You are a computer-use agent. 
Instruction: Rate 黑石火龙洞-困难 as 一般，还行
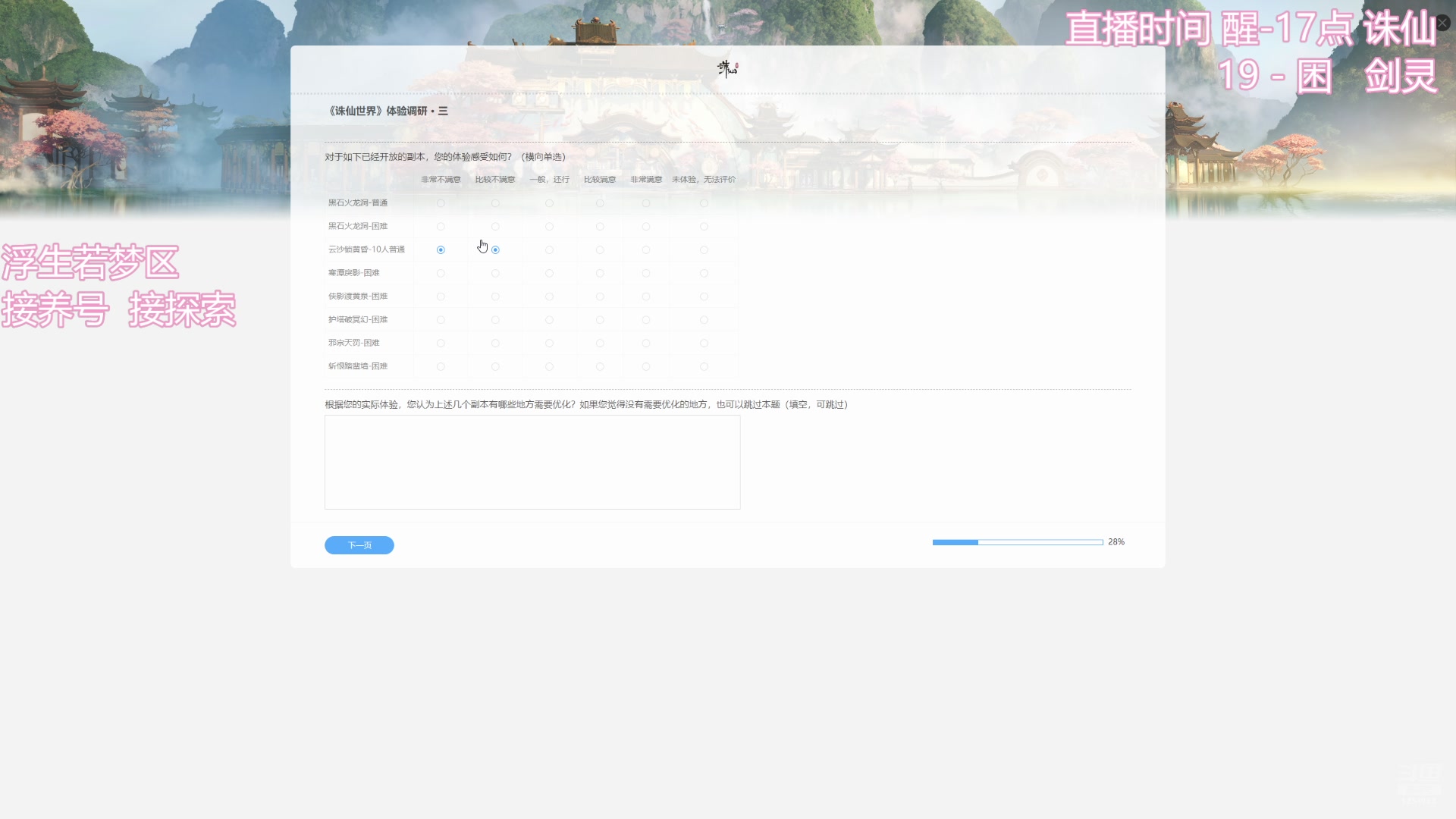pos(549,227)
